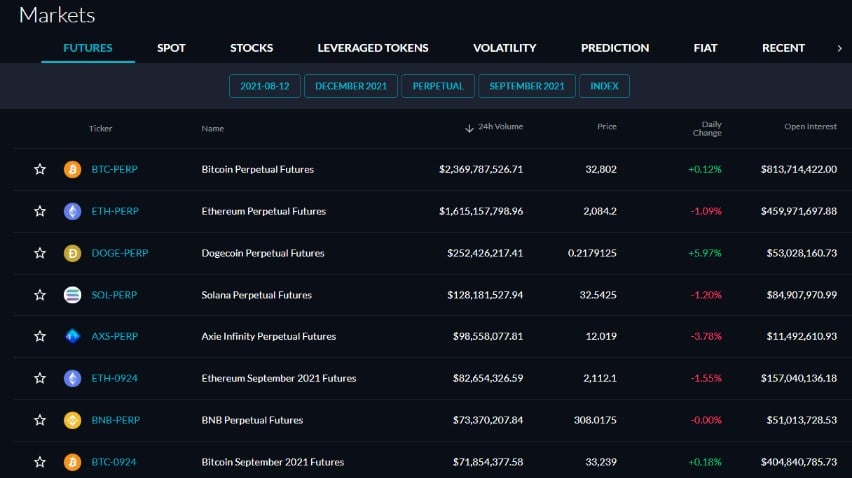This screenshot has height=478, width=852.
Task: Toggle the star for DOGE-PERP
Action: pyautogui.click(x=40, y=253)
